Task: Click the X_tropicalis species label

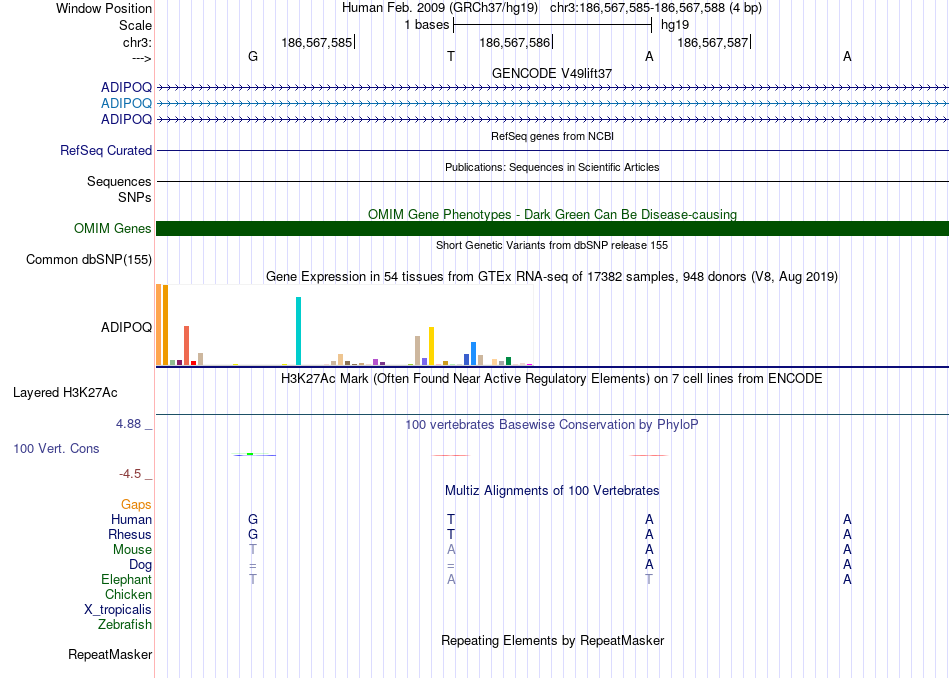Action: coord(118,610)
